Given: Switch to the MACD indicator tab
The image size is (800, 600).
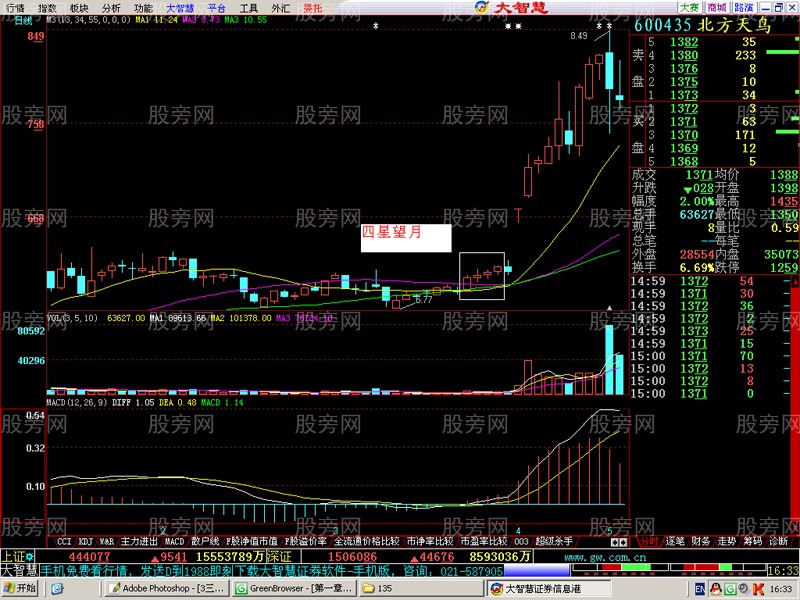Looking at the screenshot, I should (174, 541).
